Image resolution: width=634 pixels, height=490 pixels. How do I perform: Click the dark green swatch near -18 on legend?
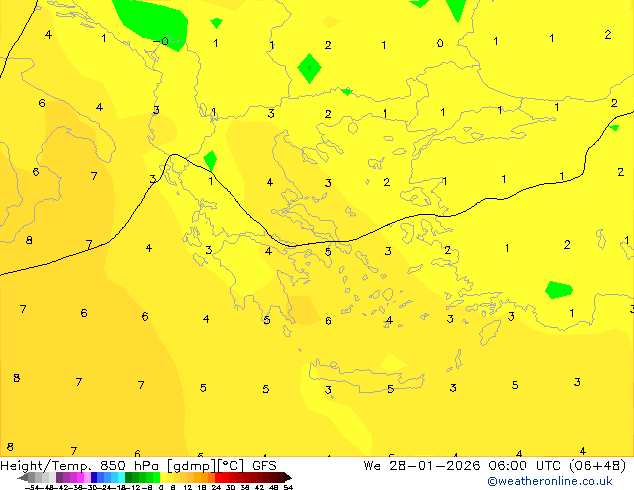(129, 477)
